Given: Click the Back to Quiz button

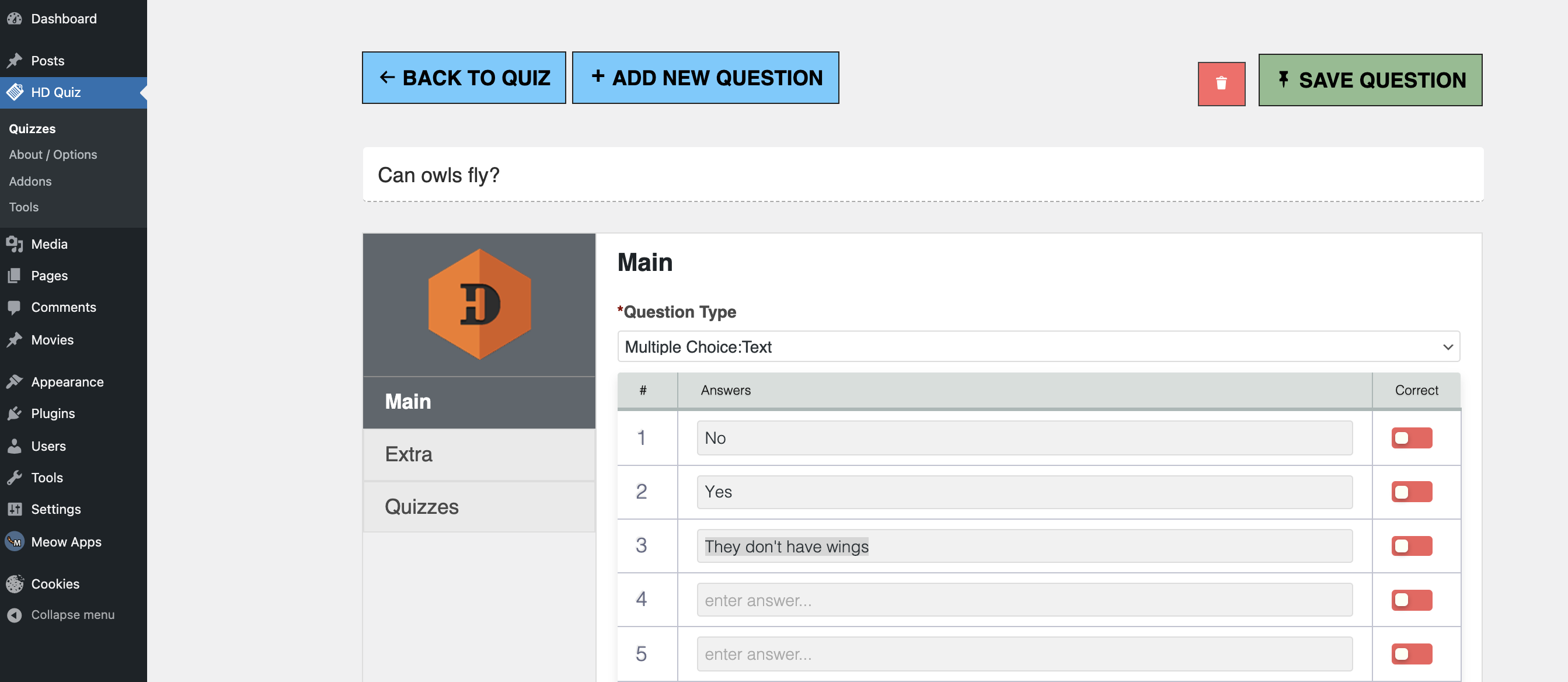Looking at the screenshot, I should [464, 77].
